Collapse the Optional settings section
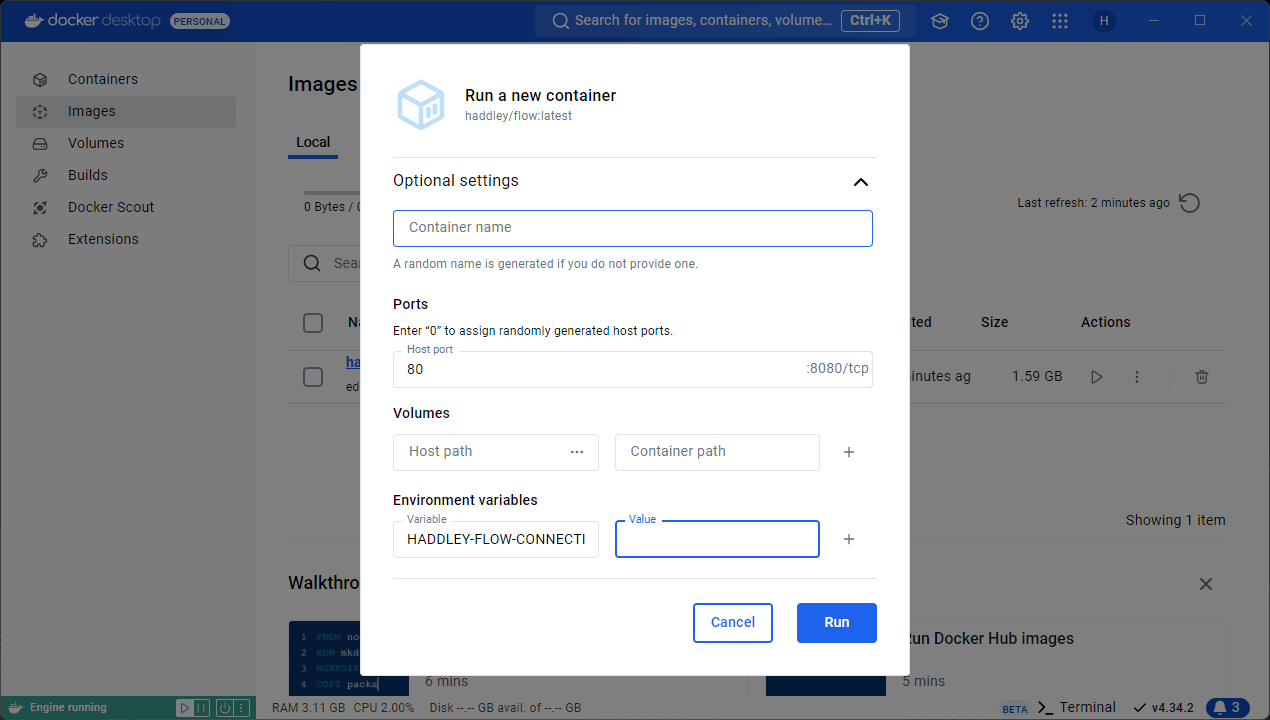The width and height of the screenshot is (1270, 720). [x=860, y=182]
